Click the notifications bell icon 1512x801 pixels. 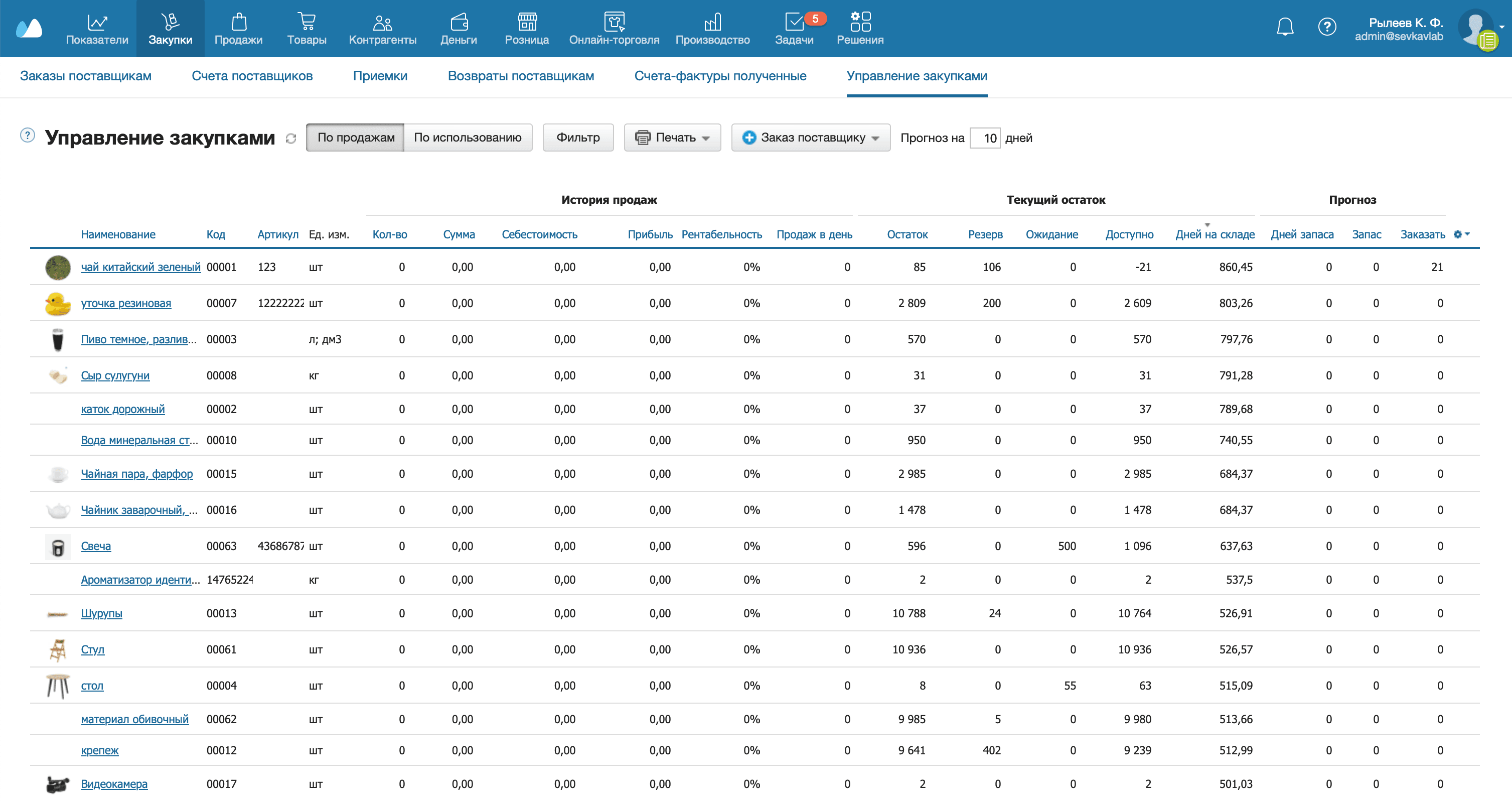point(1285,27)
